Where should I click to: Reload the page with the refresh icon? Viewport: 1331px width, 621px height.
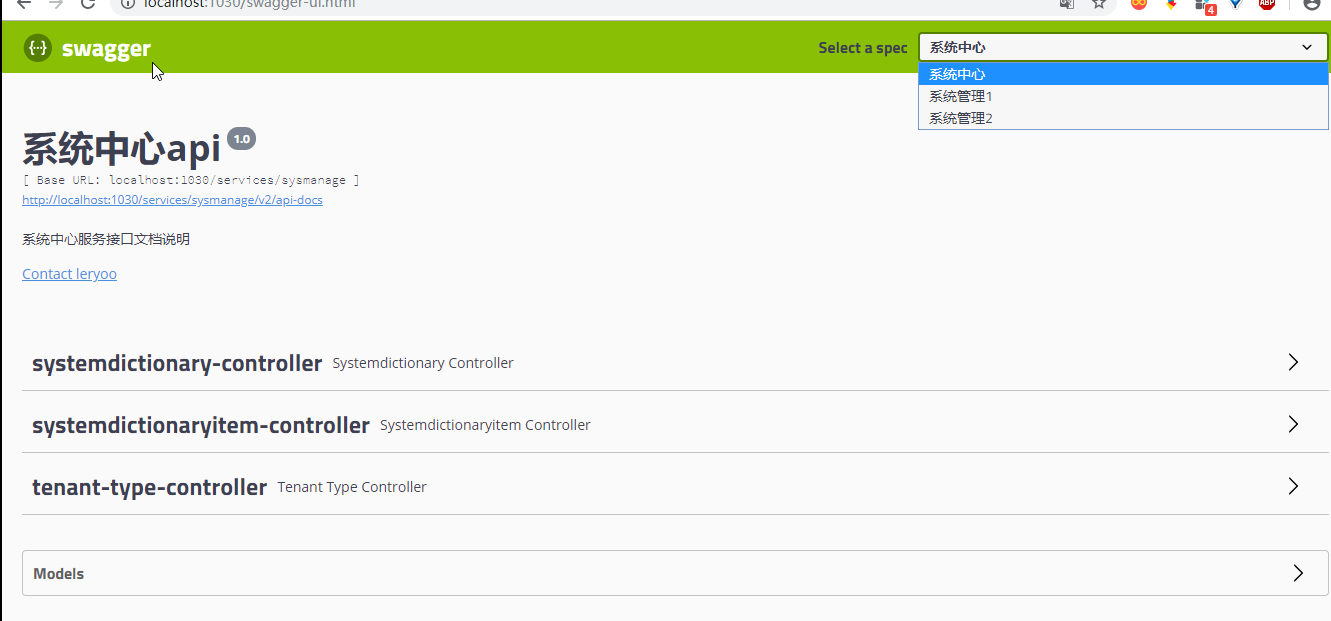tap(88, 4)
